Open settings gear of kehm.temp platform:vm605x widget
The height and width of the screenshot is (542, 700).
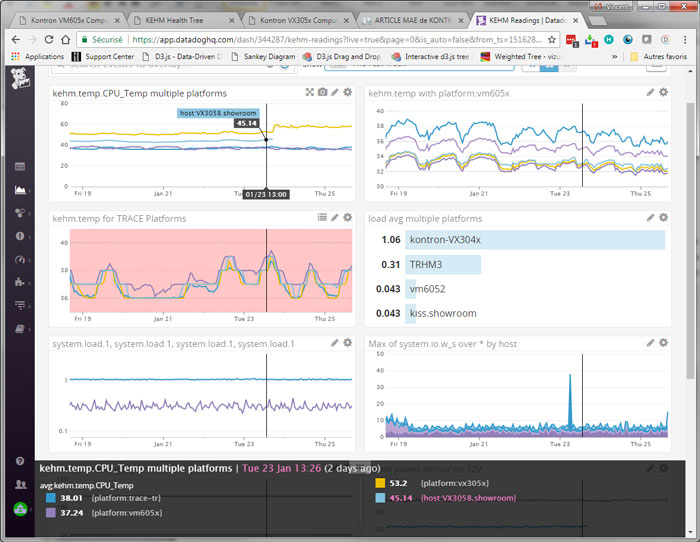[662, 92]
